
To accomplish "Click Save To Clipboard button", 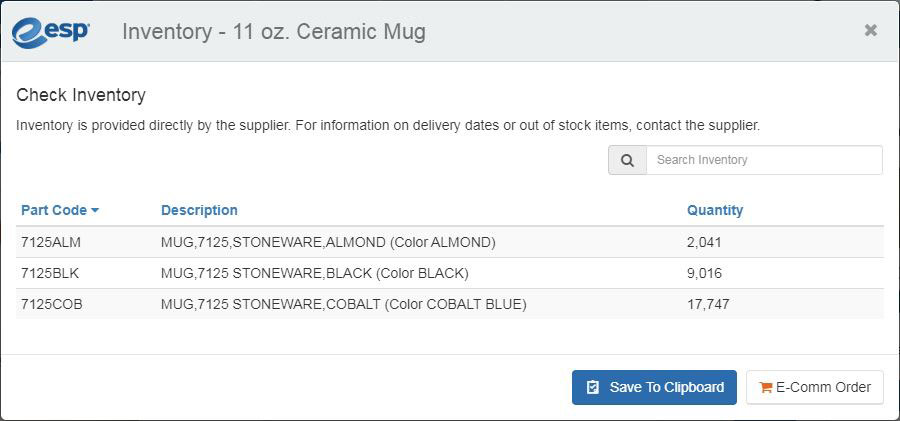I will pos(654,388).
